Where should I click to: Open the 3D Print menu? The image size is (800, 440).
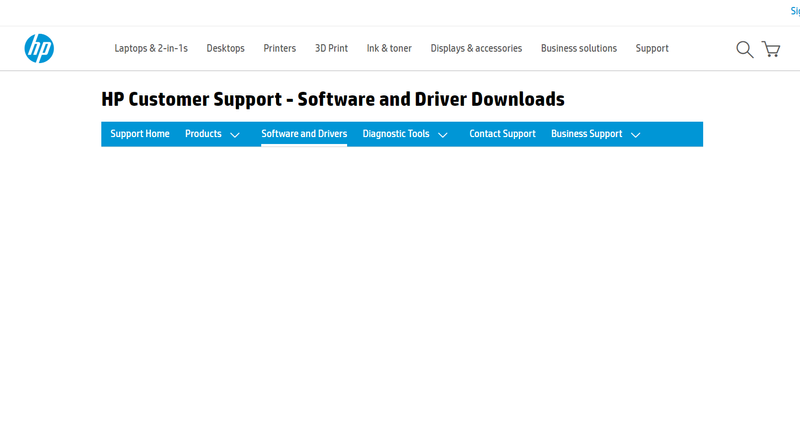pos(331,48)
